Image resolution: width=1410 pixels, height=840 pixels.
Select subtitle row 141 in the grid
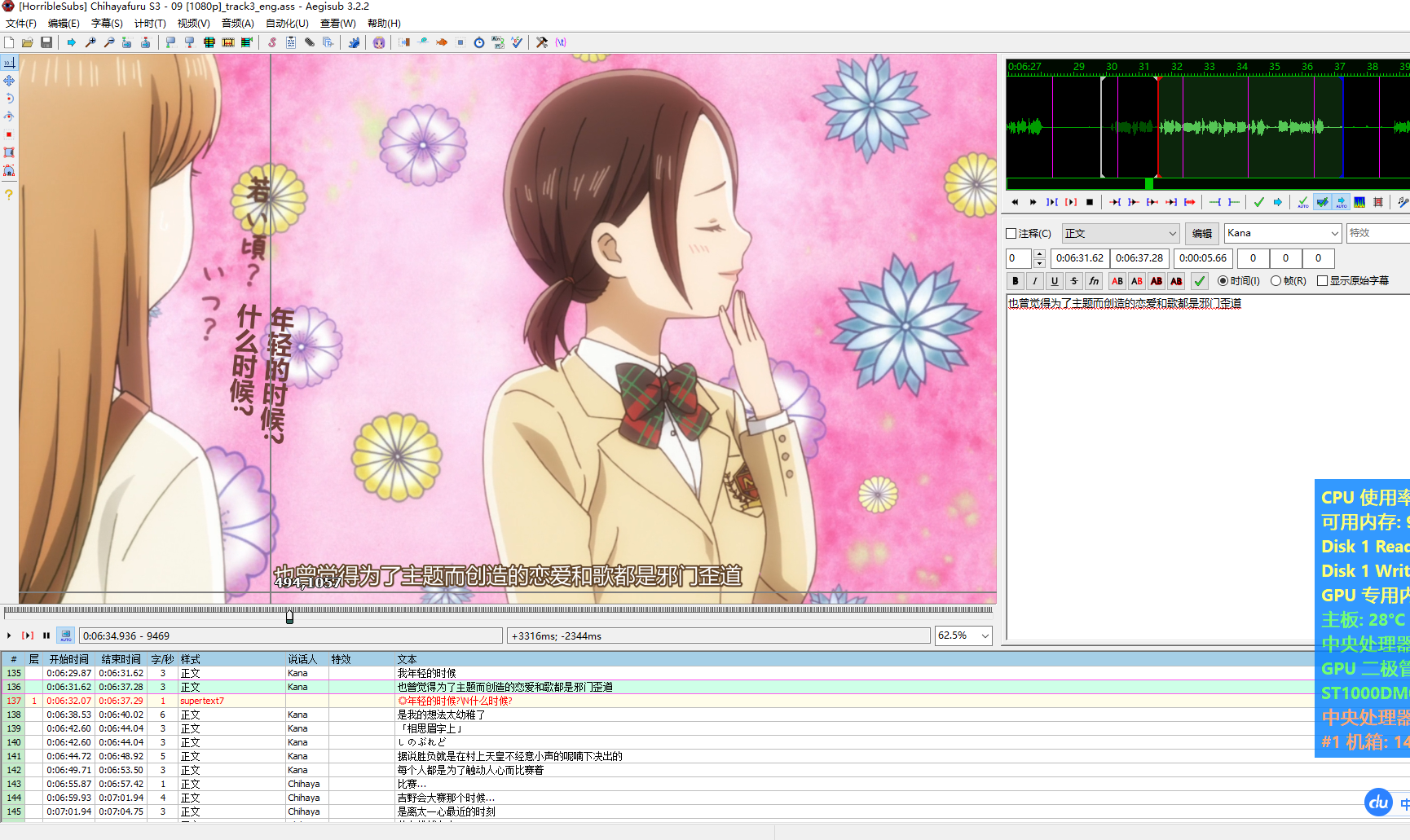(705, 756)
